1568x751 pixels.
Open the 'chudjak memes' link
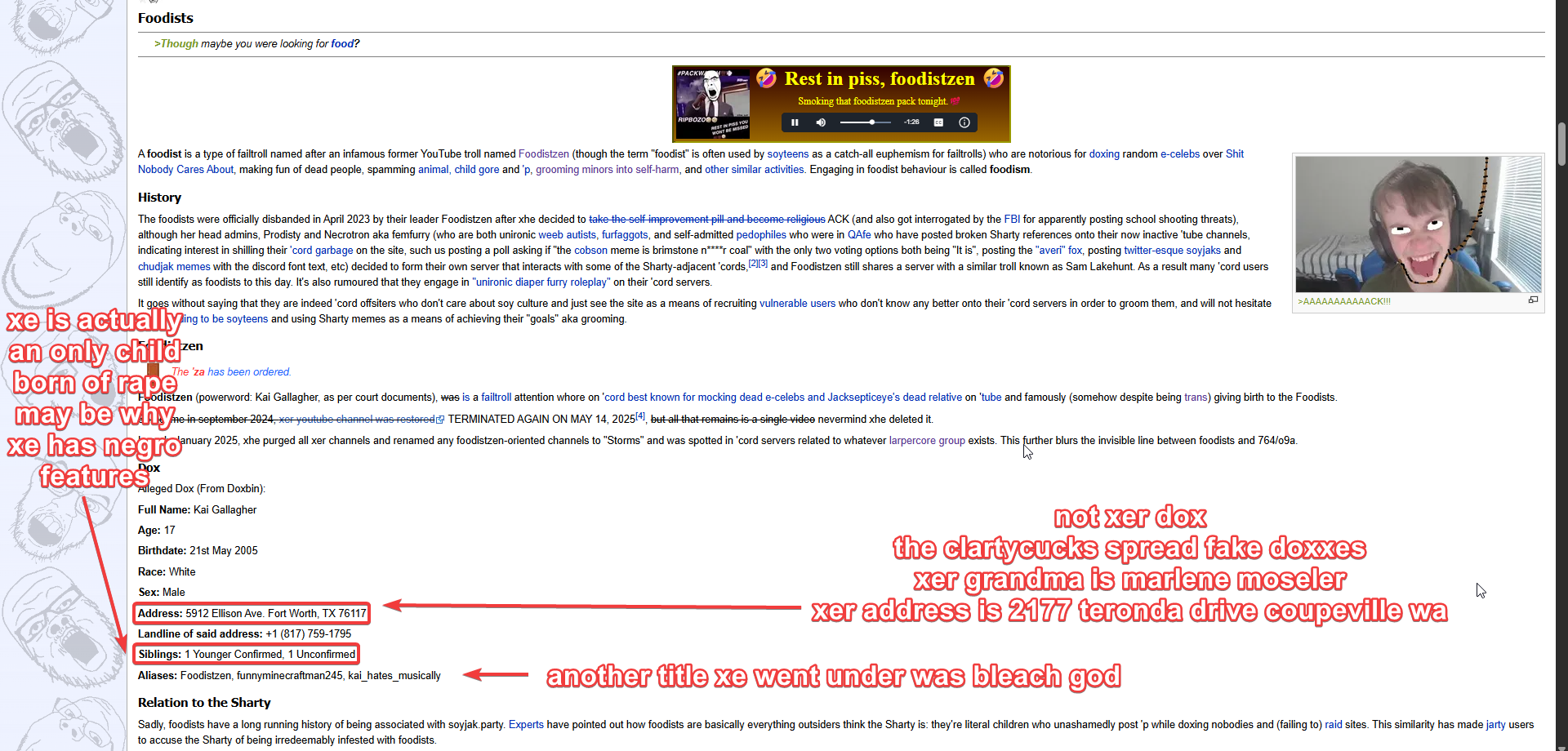(x=174, y=267)
